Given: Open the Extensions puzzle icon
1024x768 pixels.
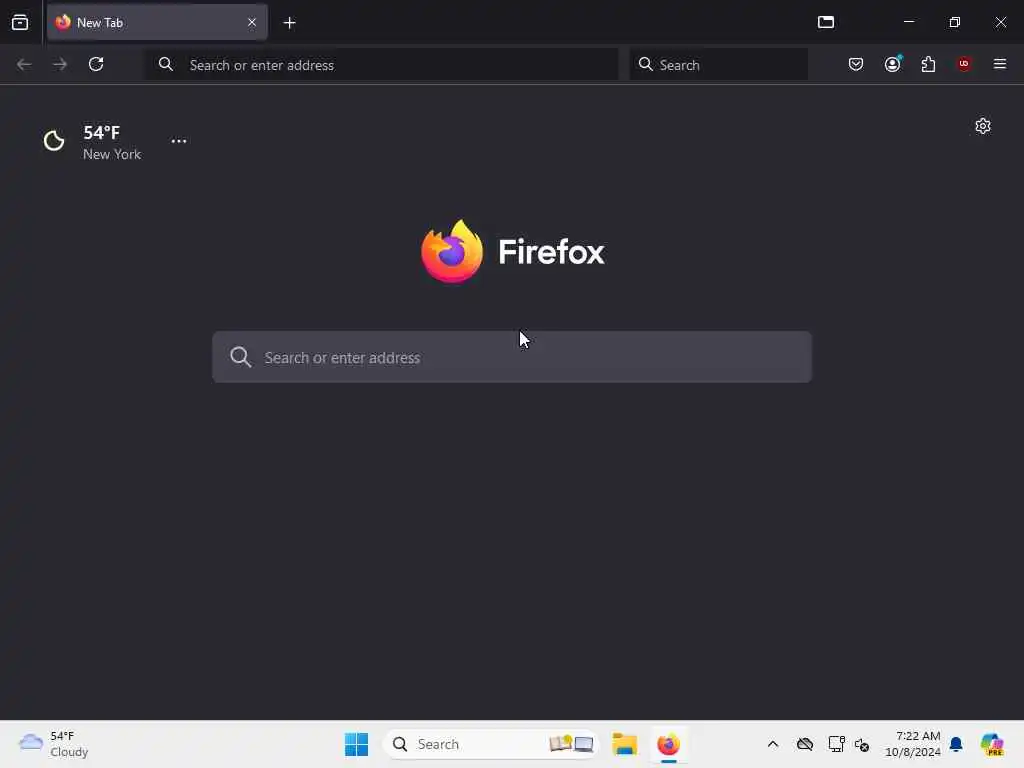Looking at the screenshot, I should click(928, 64).
